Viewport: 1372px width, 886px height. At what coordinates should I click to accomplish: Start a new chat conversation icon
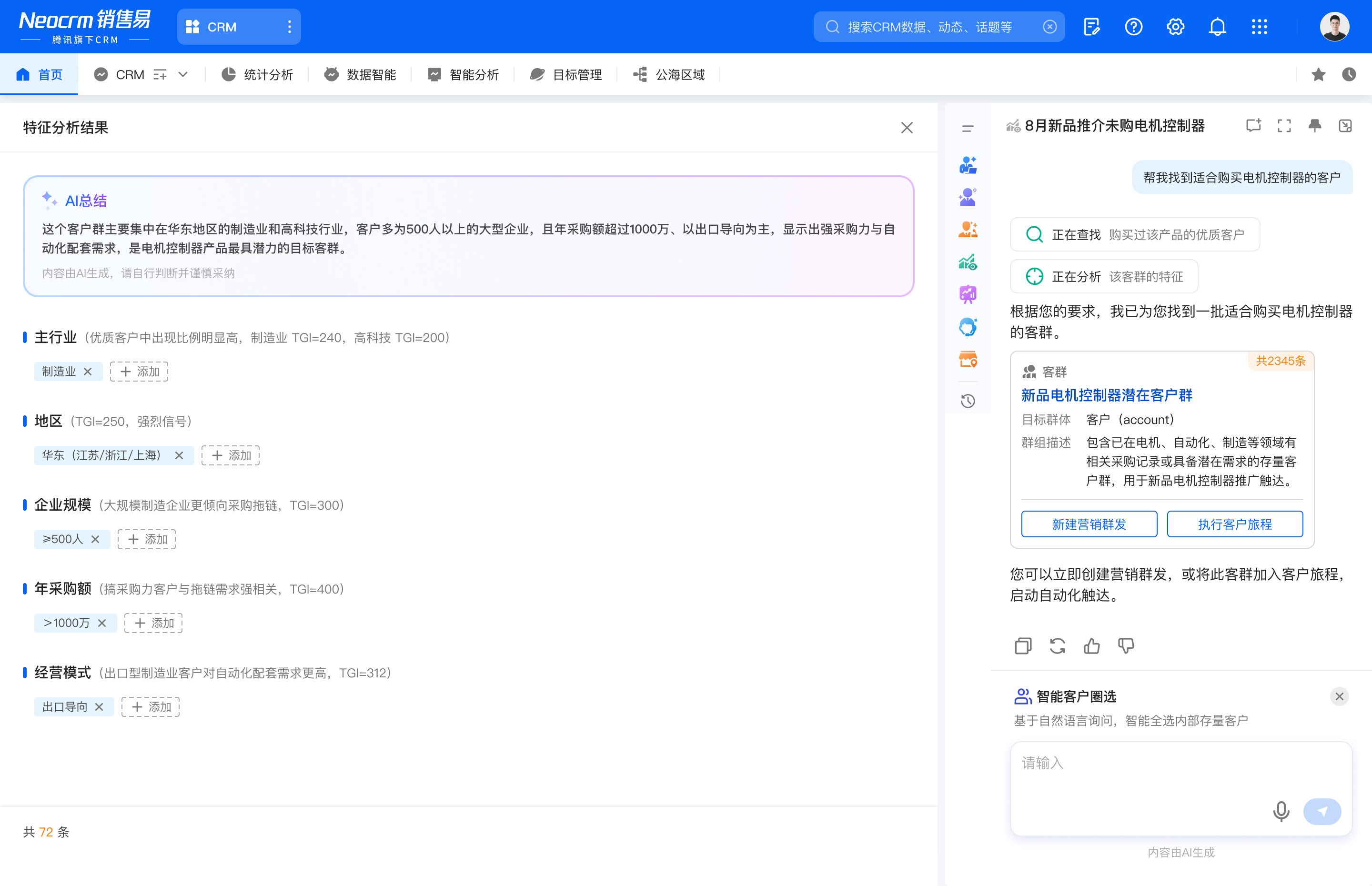pos(1253,126)
